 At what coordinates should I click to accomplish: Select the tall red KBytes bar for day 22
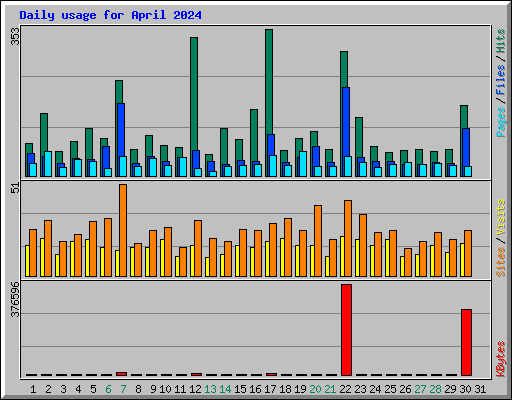point(346,330)
